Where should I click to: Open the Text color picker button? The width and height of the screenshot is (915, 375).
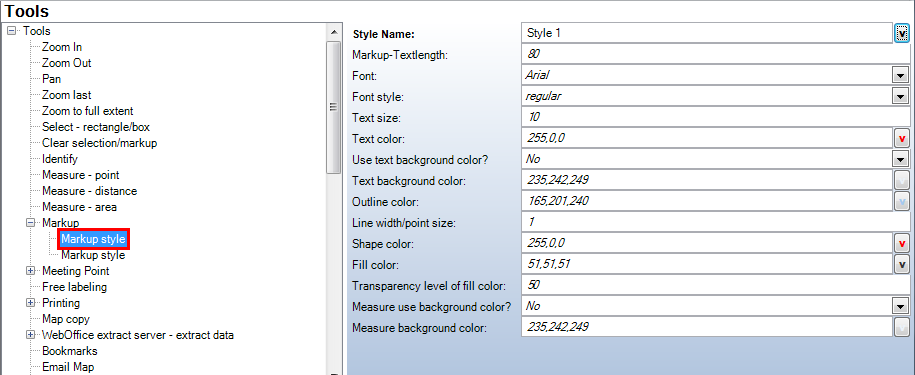click(902, 138)
